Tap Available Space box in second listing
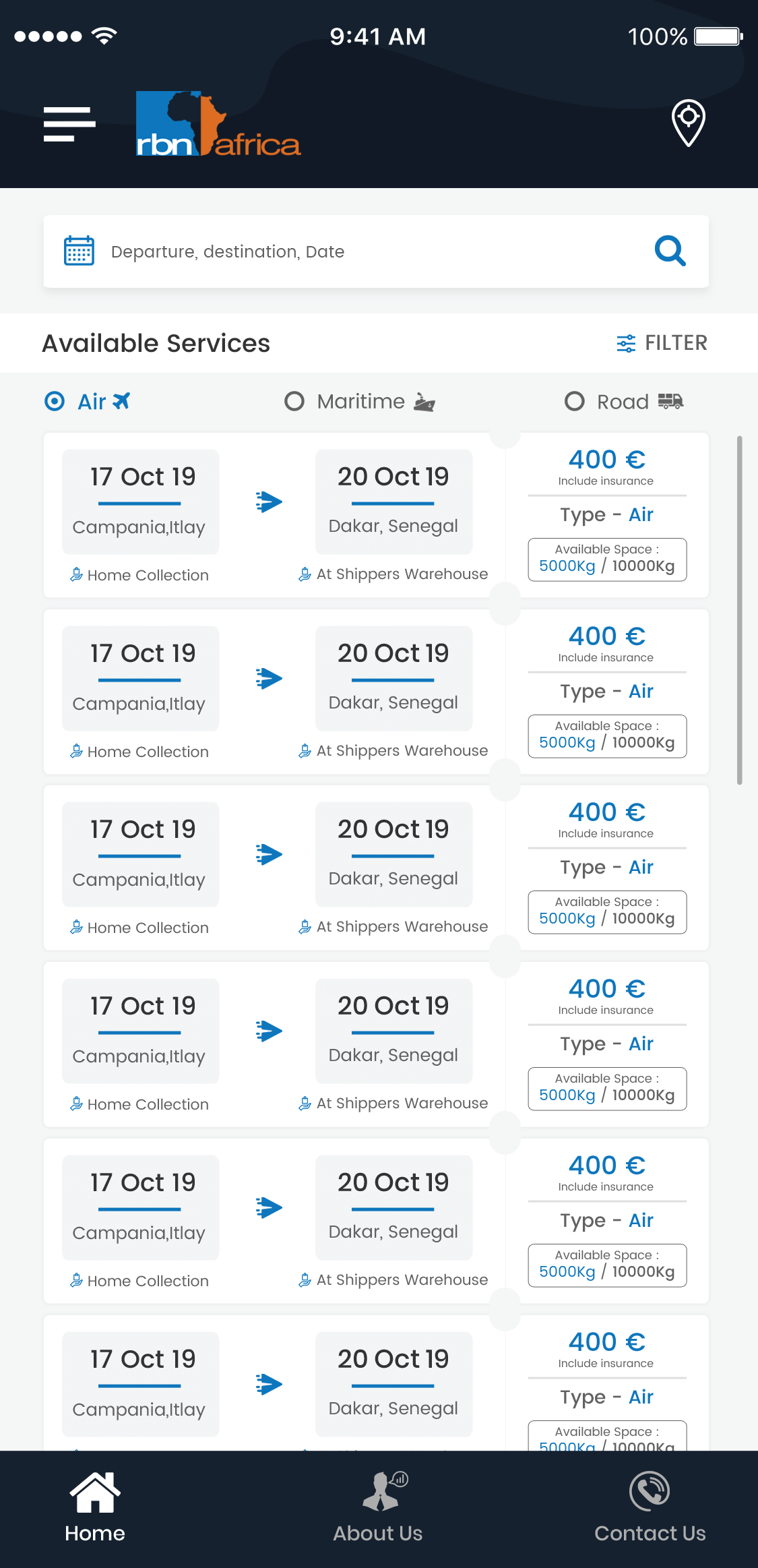This screenshot has width=758, height=1568. coord(607,736)
